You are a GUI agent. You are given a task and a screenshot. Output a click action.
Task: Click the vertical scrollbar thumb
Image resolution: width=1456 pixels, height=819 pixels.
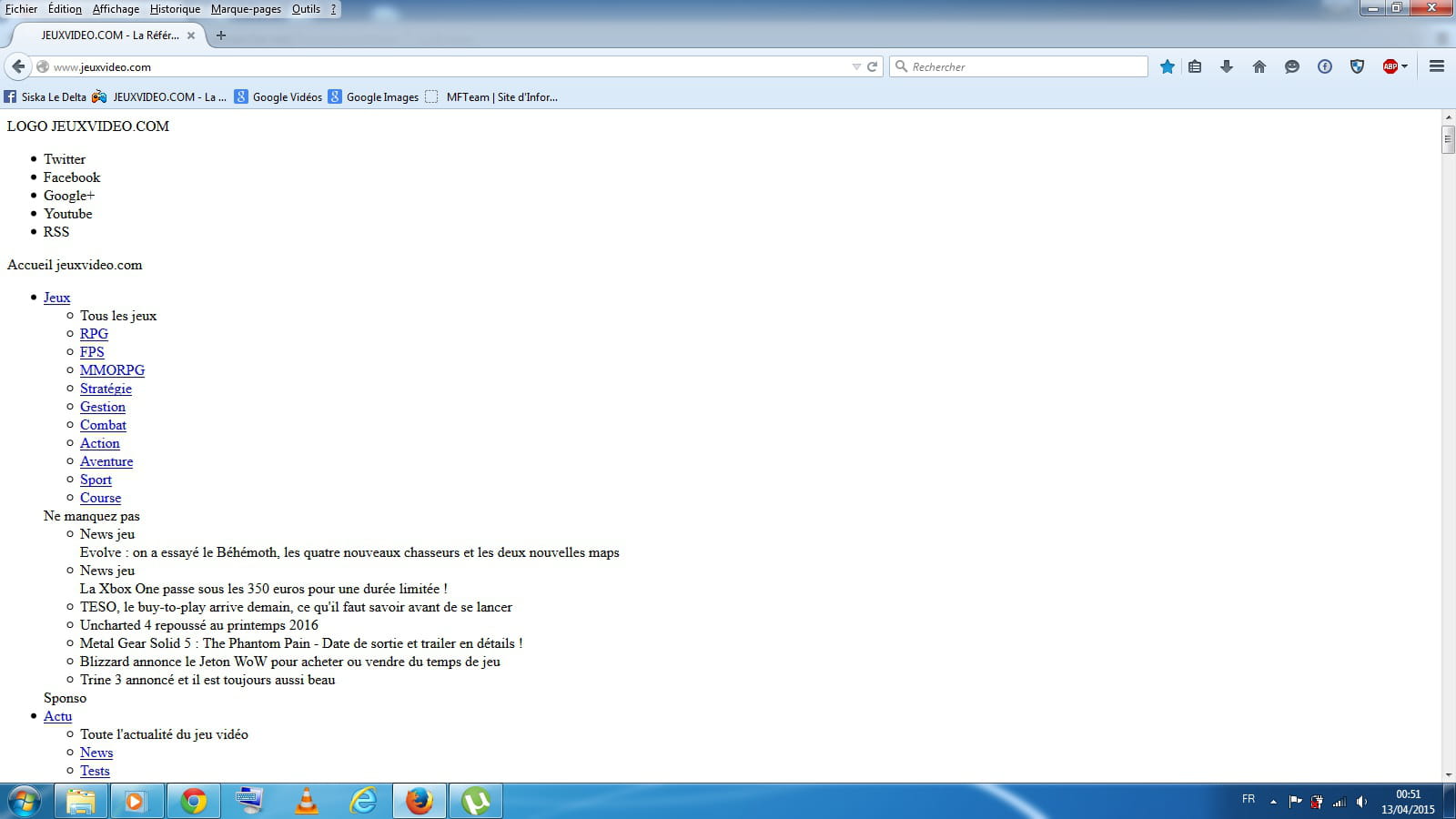click(1448, 139)
